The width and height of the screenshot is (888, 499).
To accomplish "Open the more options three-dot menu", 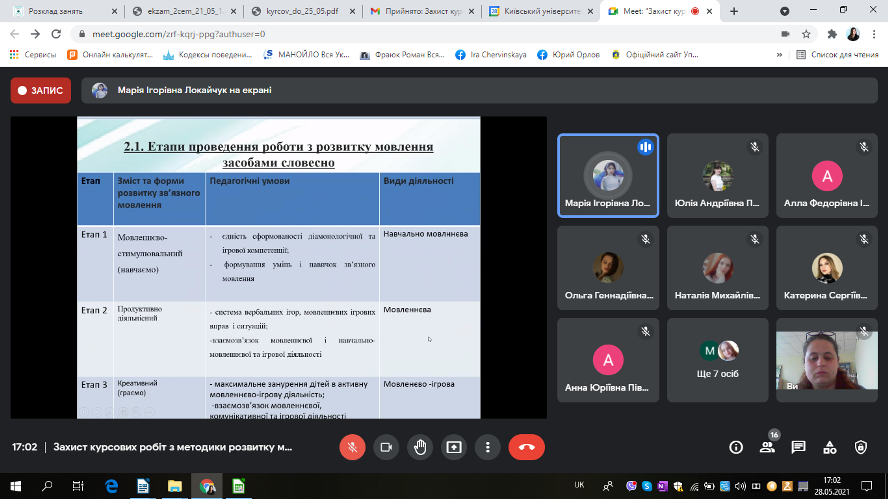I will [x=487, y=447].
